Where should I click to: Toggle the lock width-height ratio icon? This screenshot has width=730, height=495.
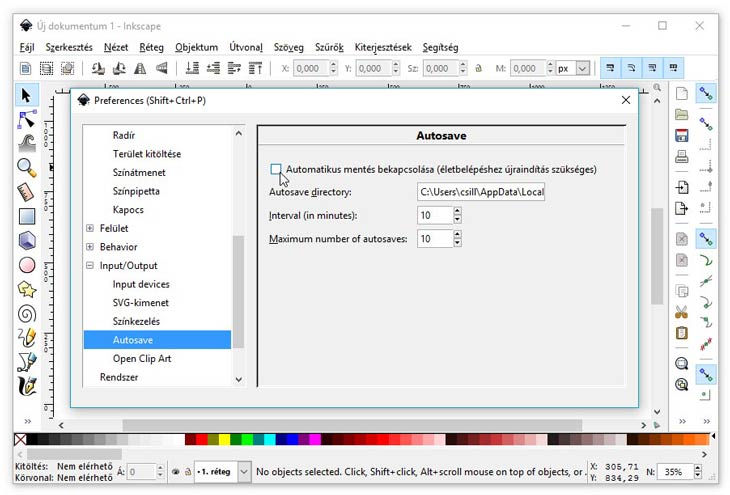click(478, 69)
